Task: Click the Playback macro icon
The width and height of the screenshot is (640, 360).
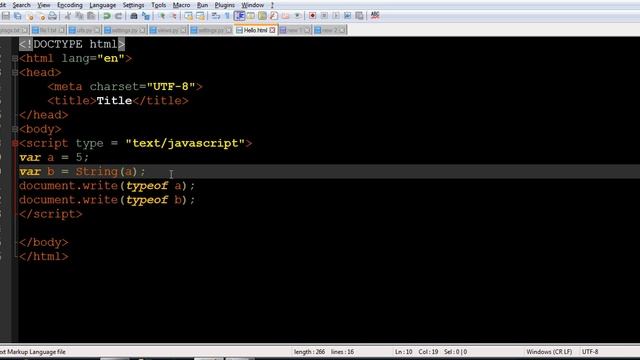Action: click(x=336, y=16)
